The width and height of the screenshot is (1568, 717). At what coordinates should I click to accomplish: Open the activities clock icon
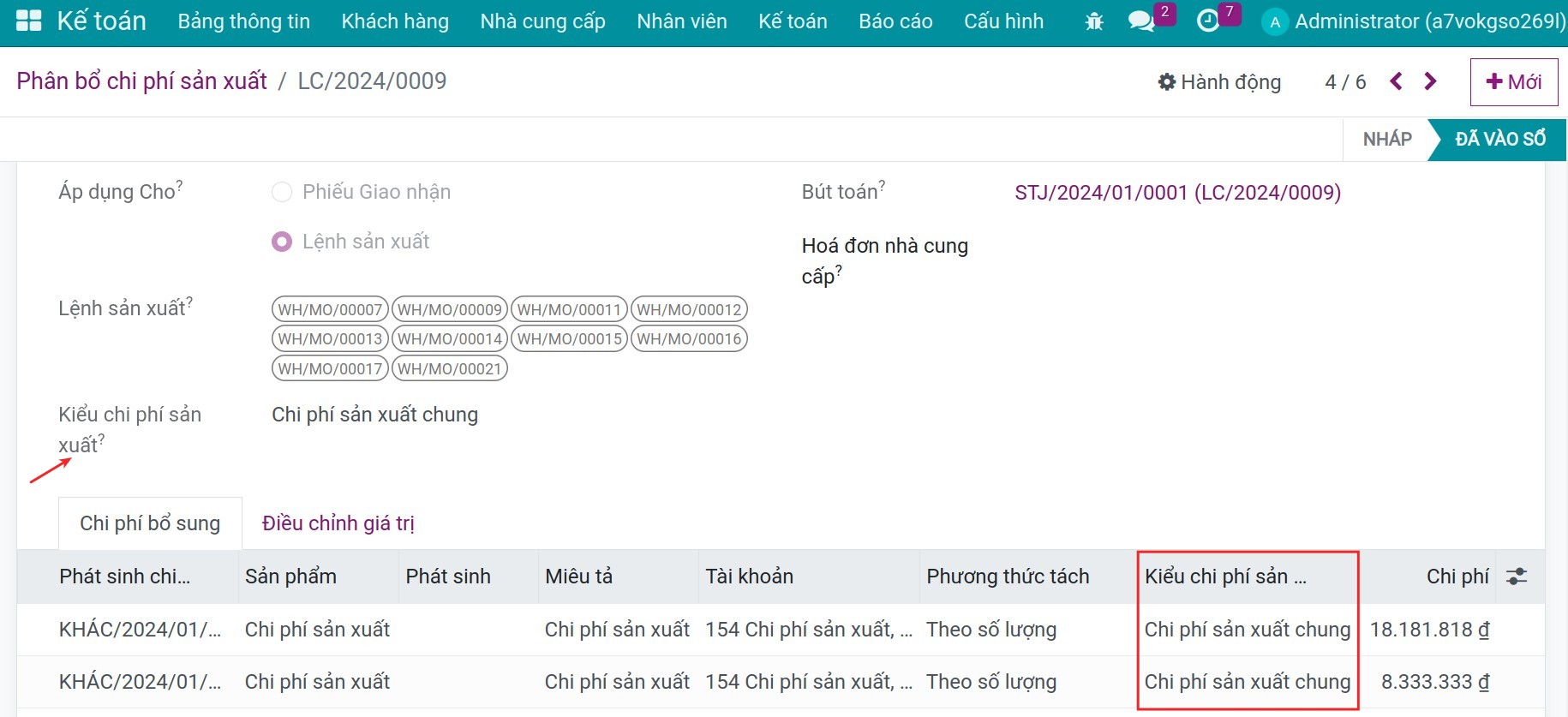[x=1208, y=21]
